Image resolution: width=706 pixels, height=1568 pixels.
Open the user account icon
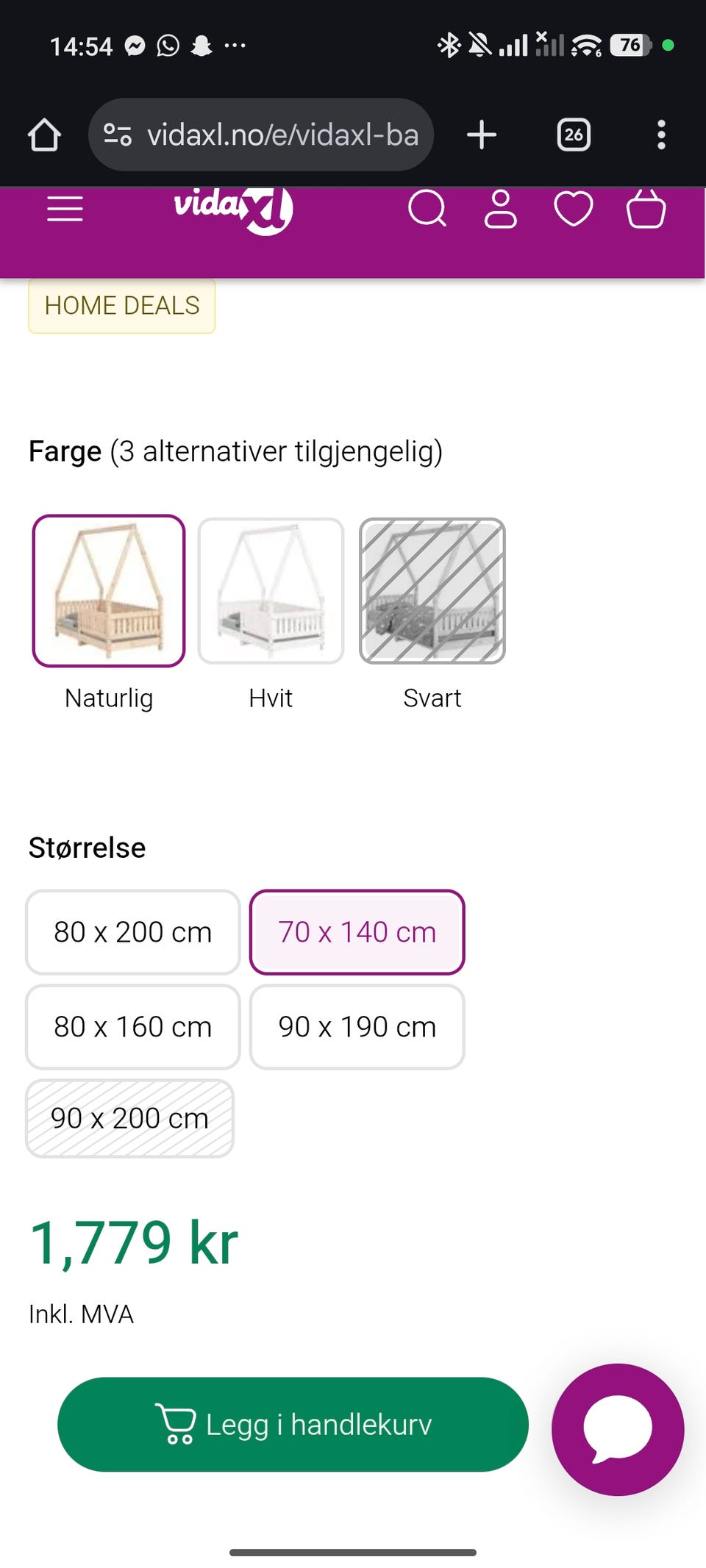point(500,210)
